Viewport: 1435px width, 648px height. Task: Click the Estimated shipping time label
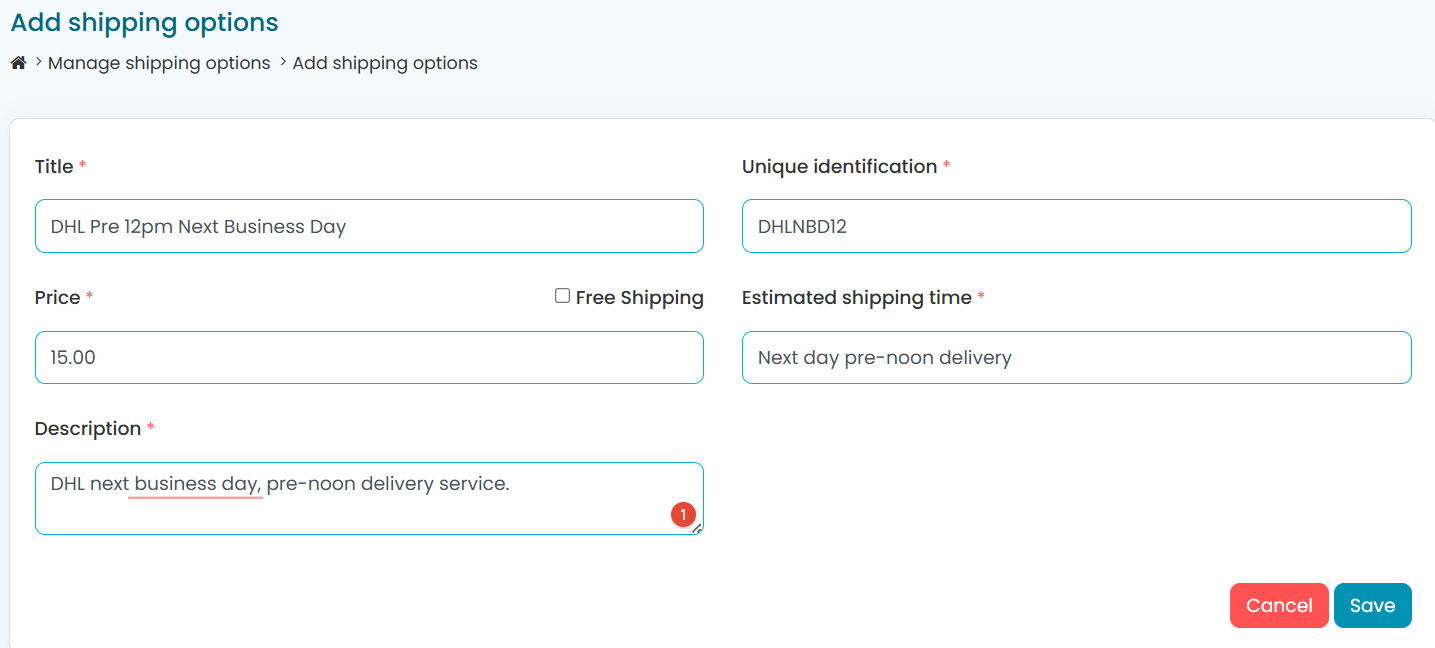tap(856, 298)
